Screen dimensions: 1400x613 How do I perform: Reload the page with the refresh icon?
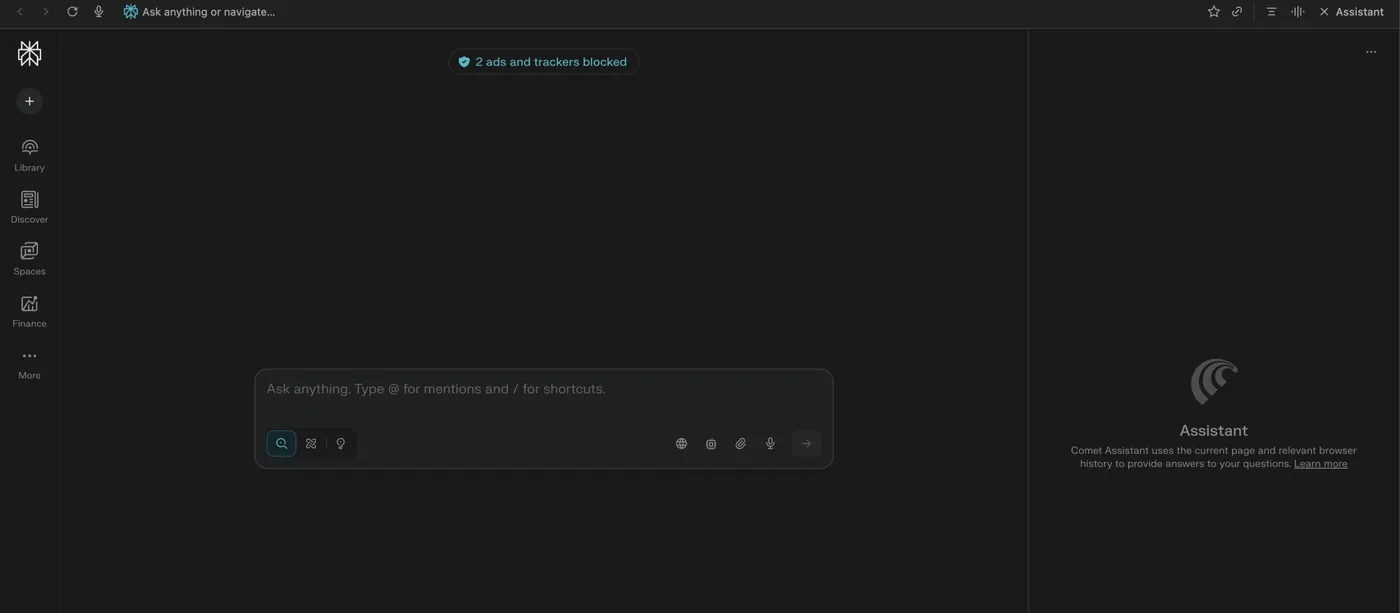coord(72,11)
